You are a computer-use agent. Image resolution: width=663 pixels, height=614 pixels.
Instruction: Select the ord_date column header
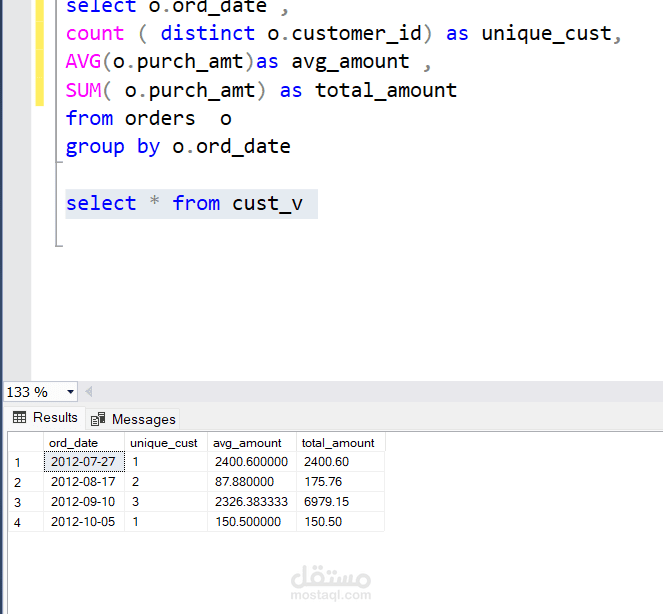tap(84, 443)
